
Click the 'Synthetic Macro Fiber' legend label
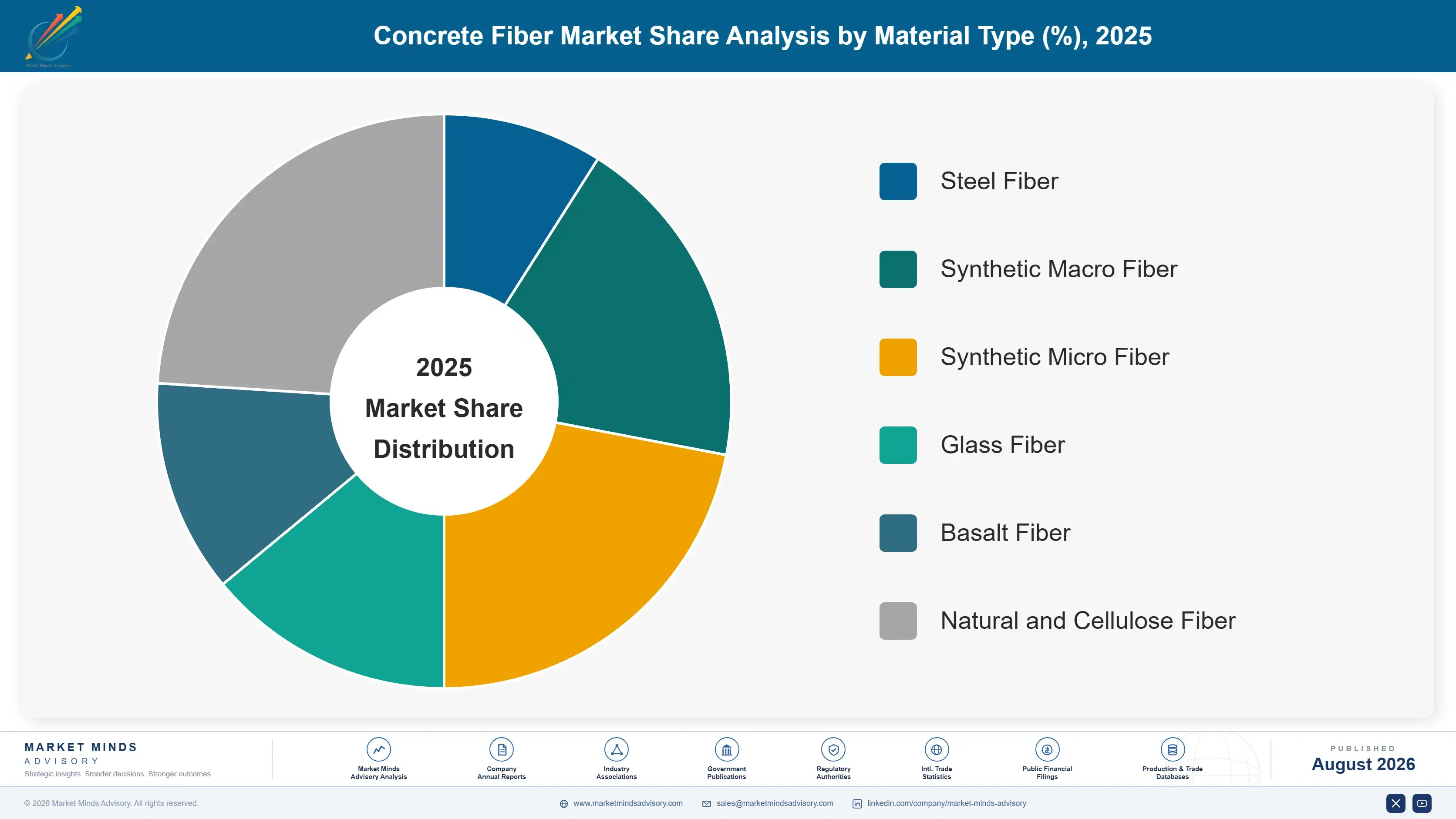coord(1058,269)
